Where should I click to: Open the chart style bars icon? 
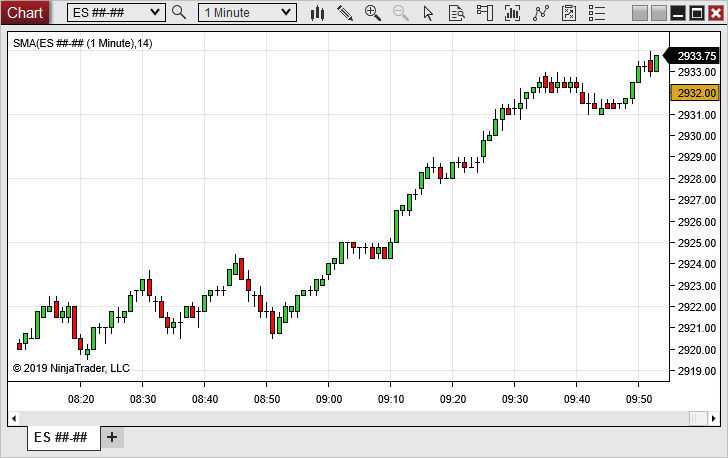coord(318,13)
